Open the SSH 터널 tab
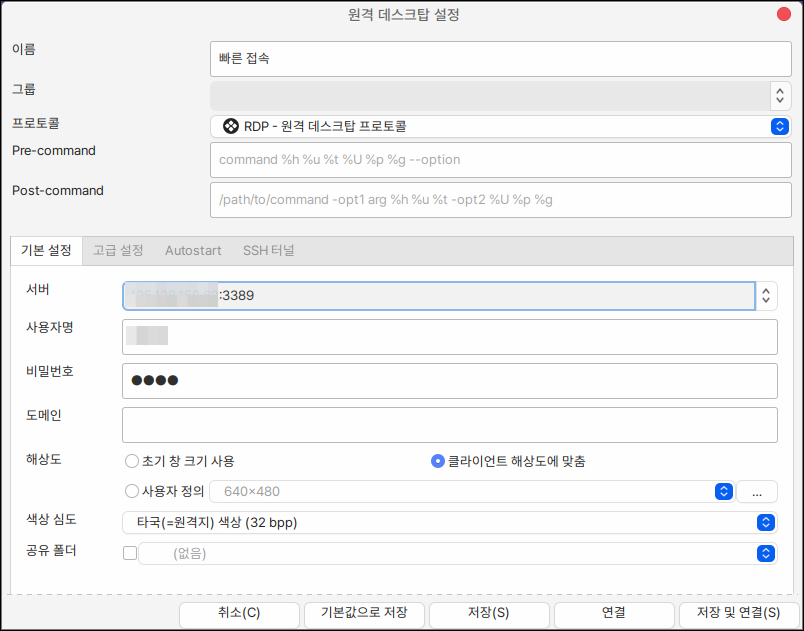Viewport: 804px width, 631px height. click(268, 250)
